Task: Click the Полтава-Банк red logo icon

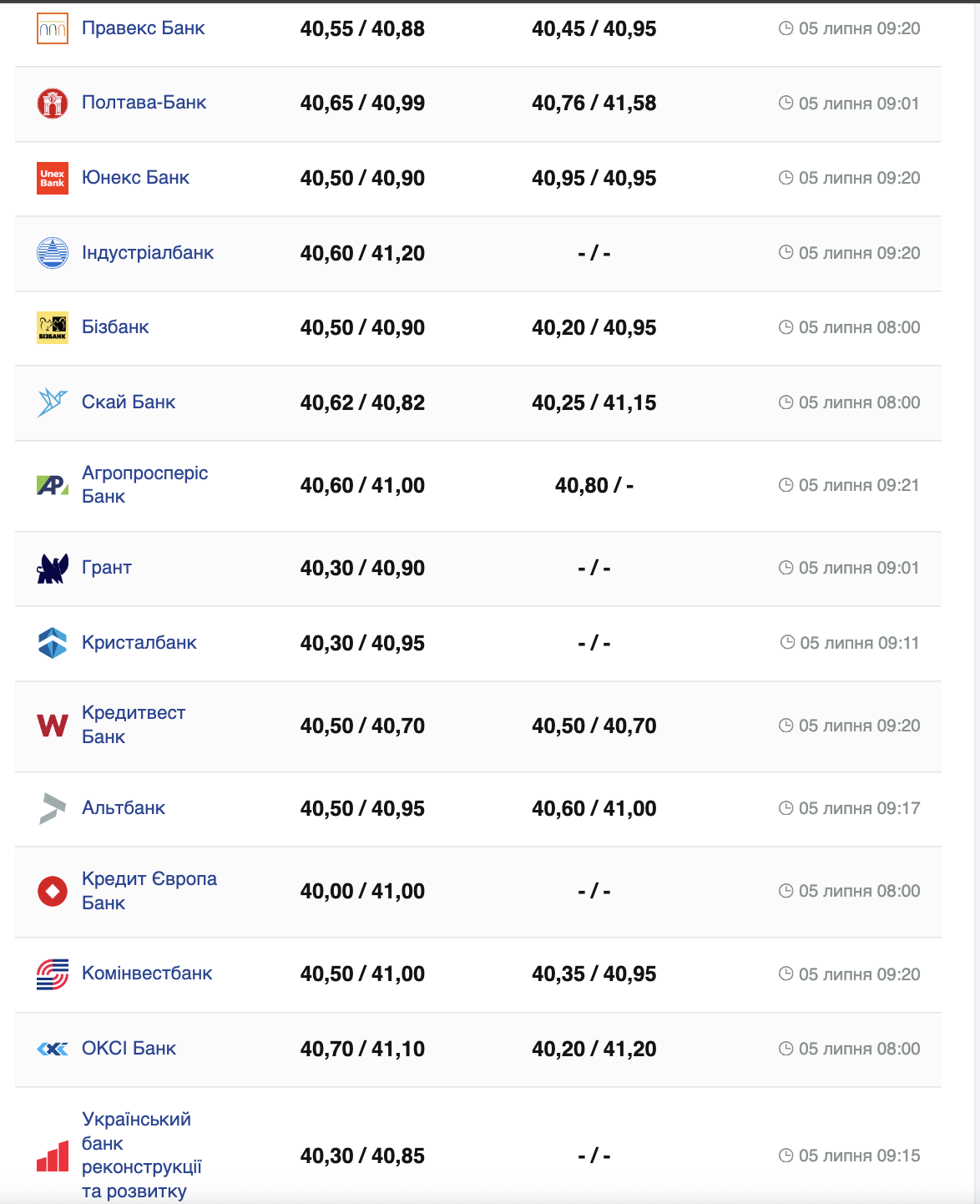Action: 53,104
